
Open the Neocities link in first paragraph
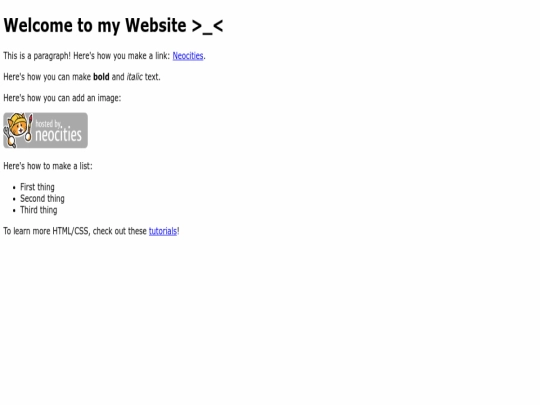coord(188,56)
